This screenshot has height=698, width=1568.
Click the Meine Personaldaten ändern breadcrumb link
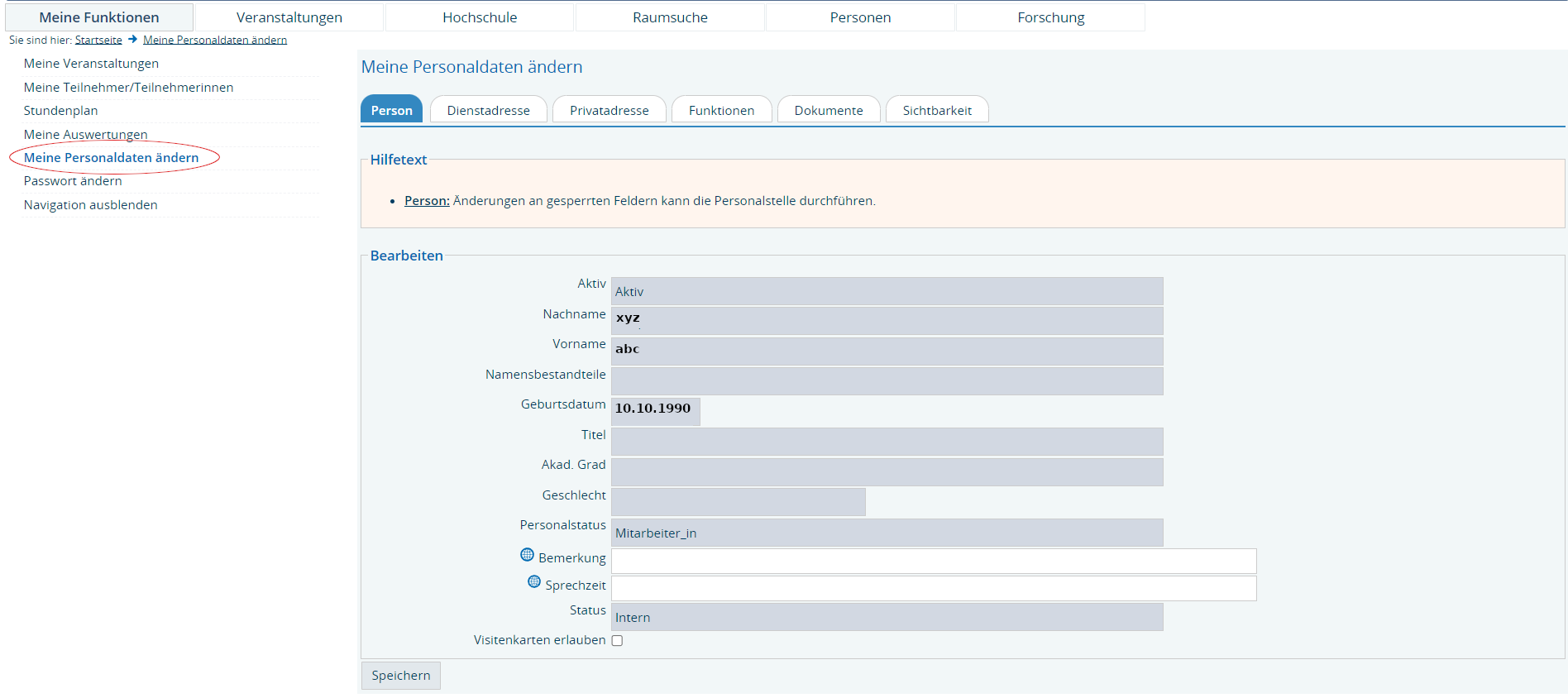(x=215, y=40)
